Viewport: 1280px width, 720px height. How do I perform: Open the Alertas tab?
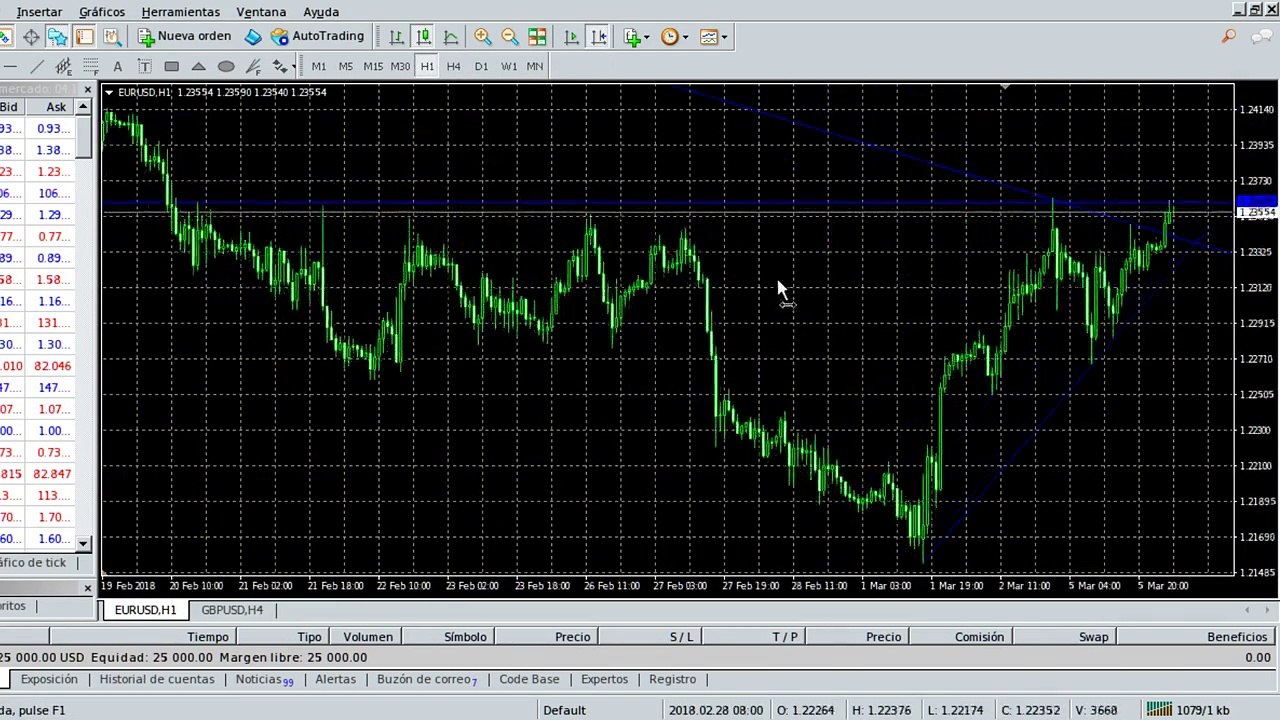335,679
